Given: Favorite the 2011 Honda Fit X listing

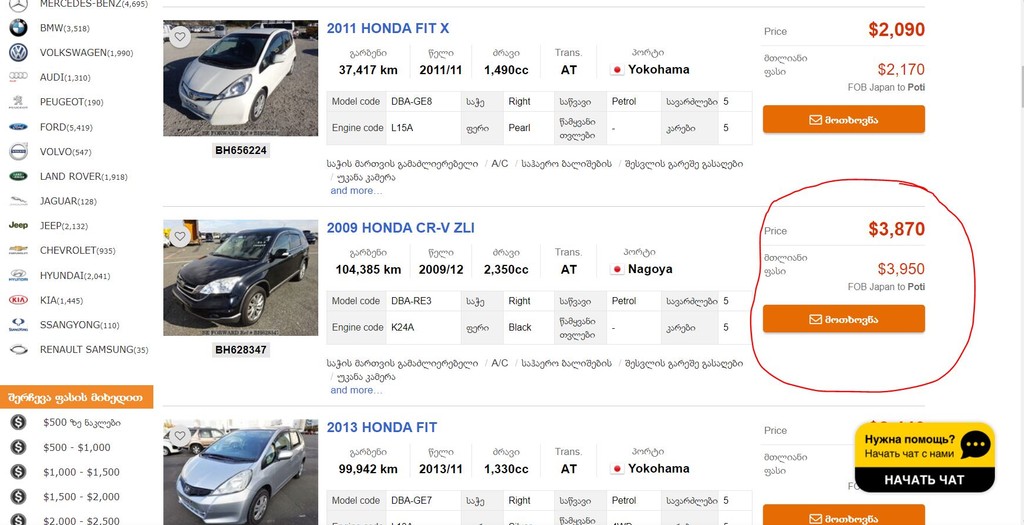Looking at the screenshot, I should point(180,37).
